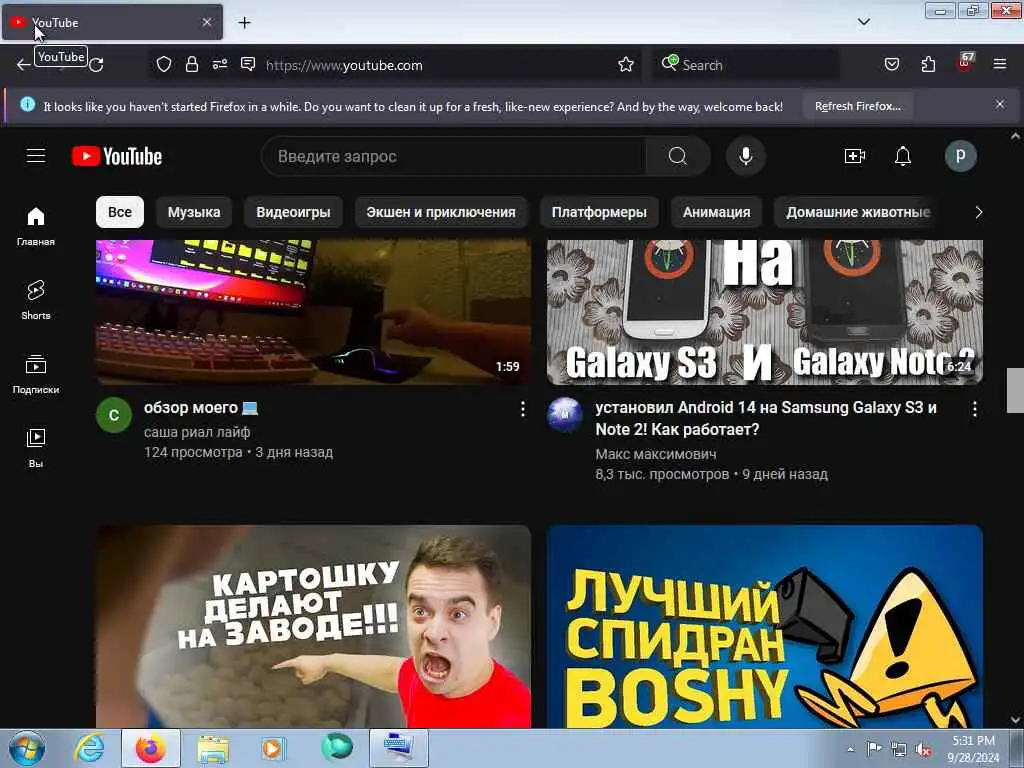Open site permissions icon in address bar

(219, 64)
